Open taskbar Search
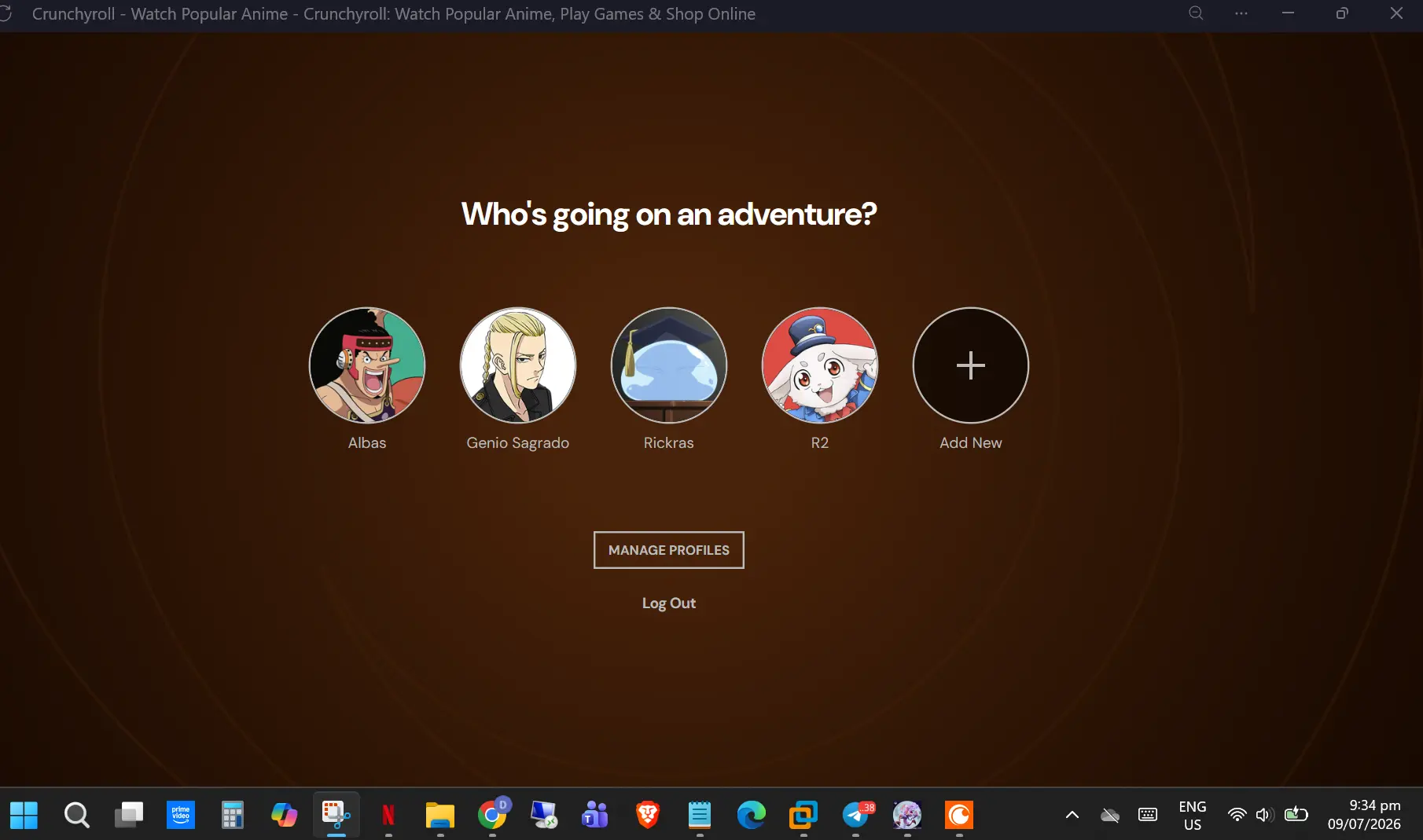This screenshot has height=840, width=1423. coord(76,815)
